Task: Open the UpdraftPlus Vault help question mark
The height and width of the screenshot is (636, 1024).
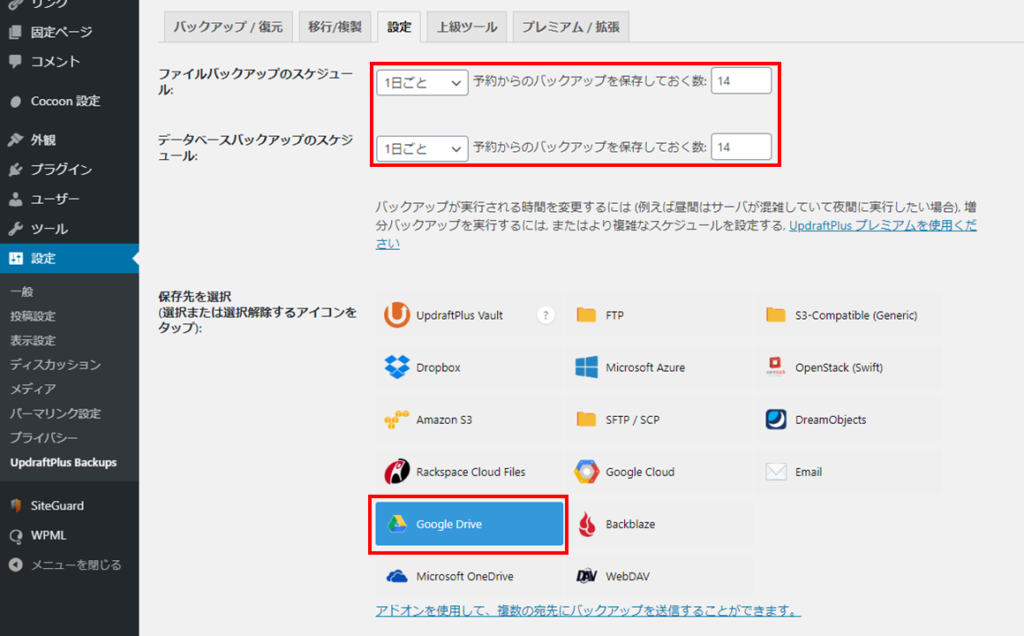Action: [x=545, y=315]
